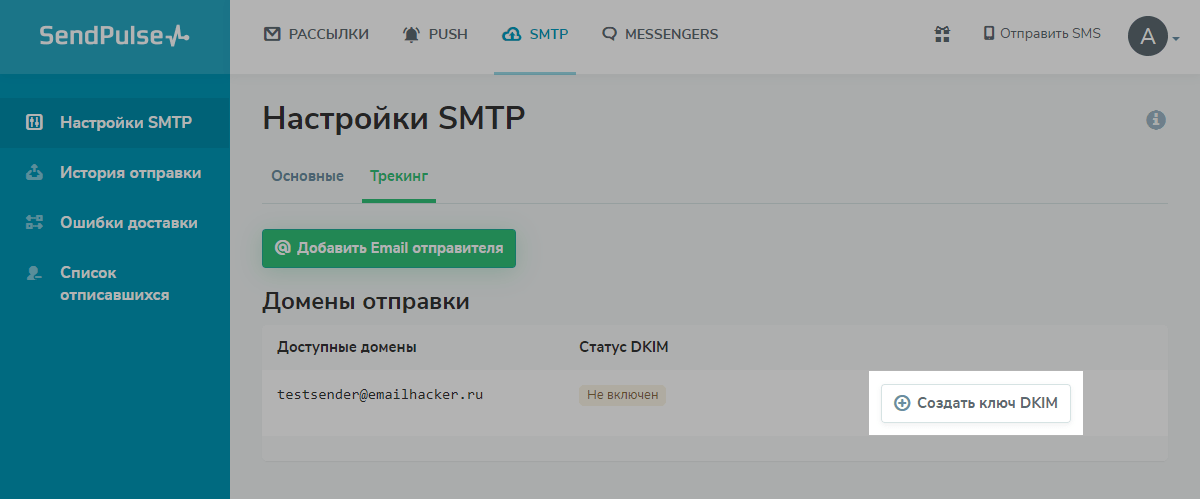Open the MESSENGERS section
The image size is (1200, 499).
tap(660, 34)
